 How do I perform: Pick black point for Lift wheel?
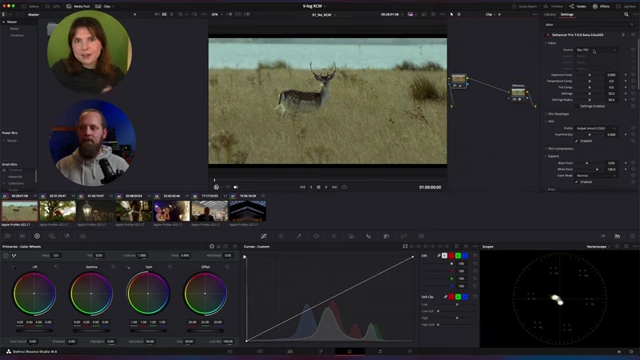tap(13, 267)
